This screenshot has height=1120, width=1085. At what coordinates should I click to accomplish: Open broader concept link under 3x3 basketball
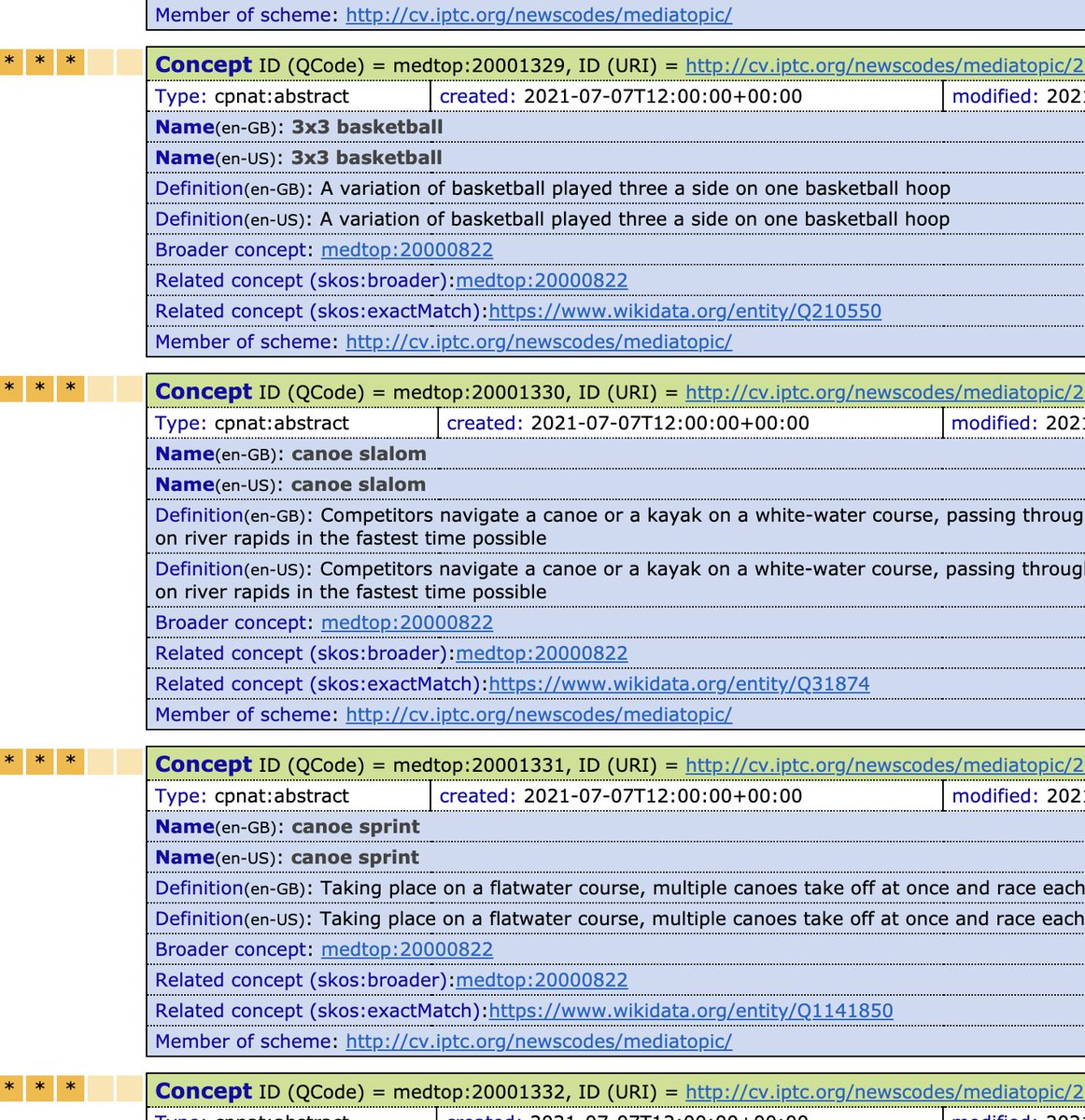point(407,250)
